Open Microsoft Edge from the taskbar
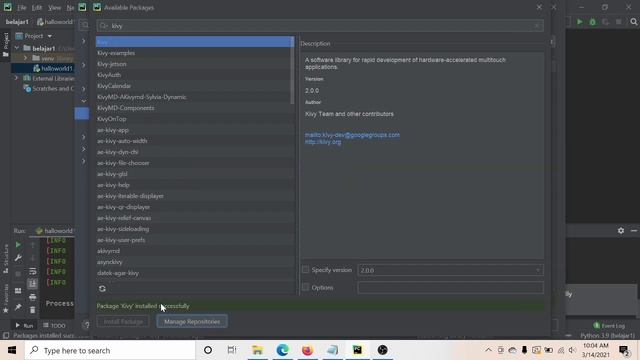 [282, 350]
